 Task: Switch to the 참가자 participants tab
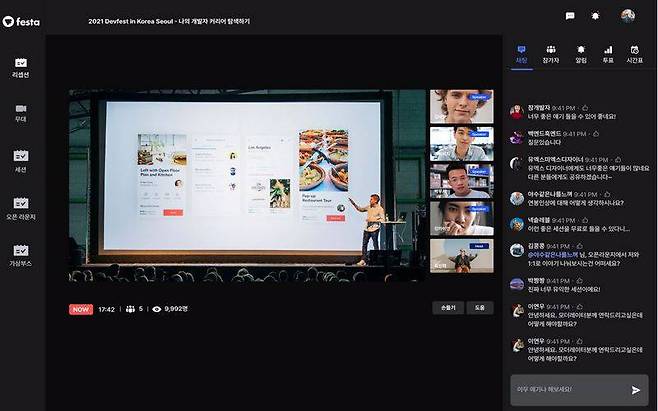[x=551, y=53]
